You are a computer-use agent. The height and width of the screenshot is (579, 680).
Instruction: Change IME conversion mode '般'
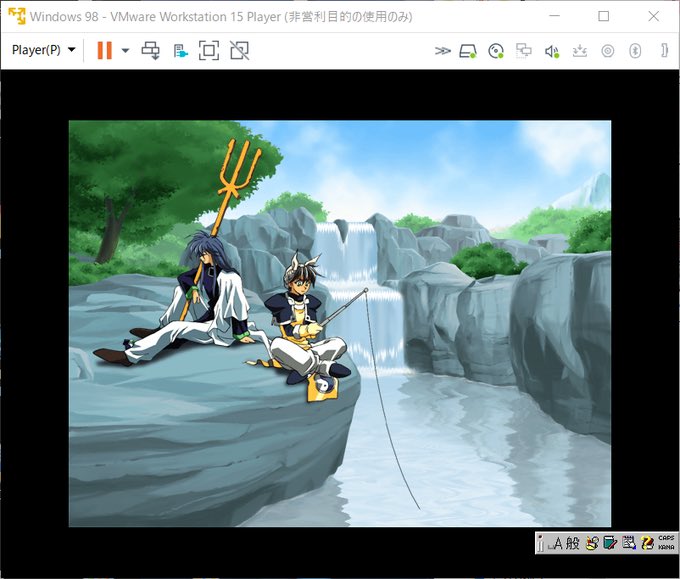[x=572, y=543]
